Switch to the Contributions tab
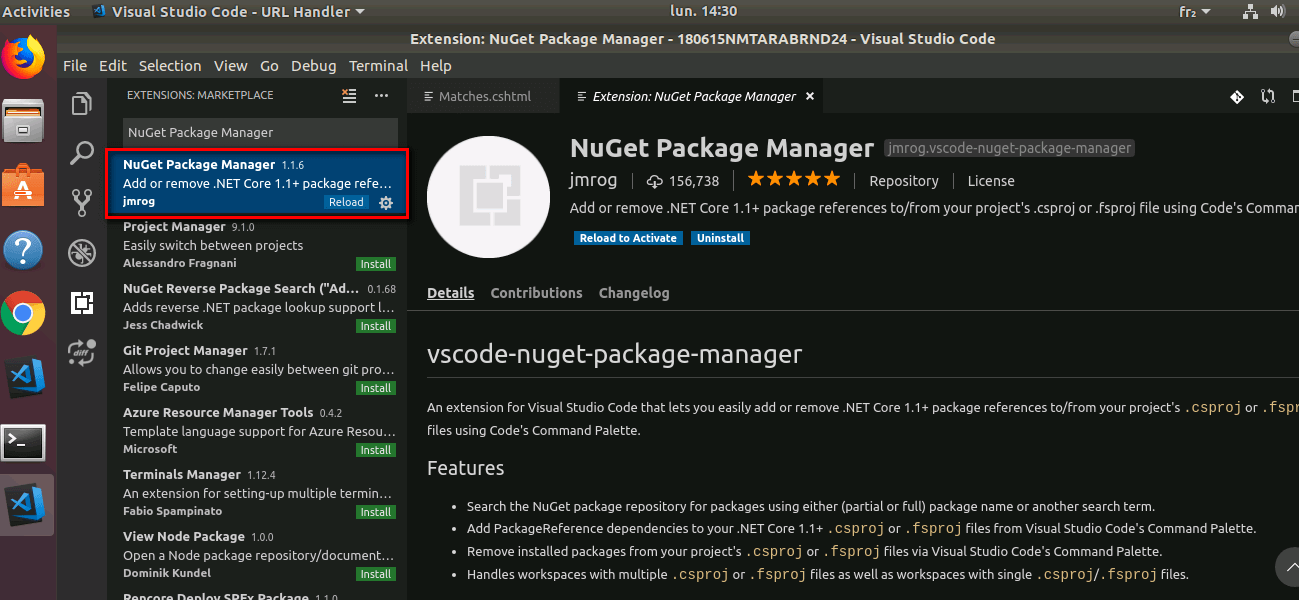 tap(536, 293)
